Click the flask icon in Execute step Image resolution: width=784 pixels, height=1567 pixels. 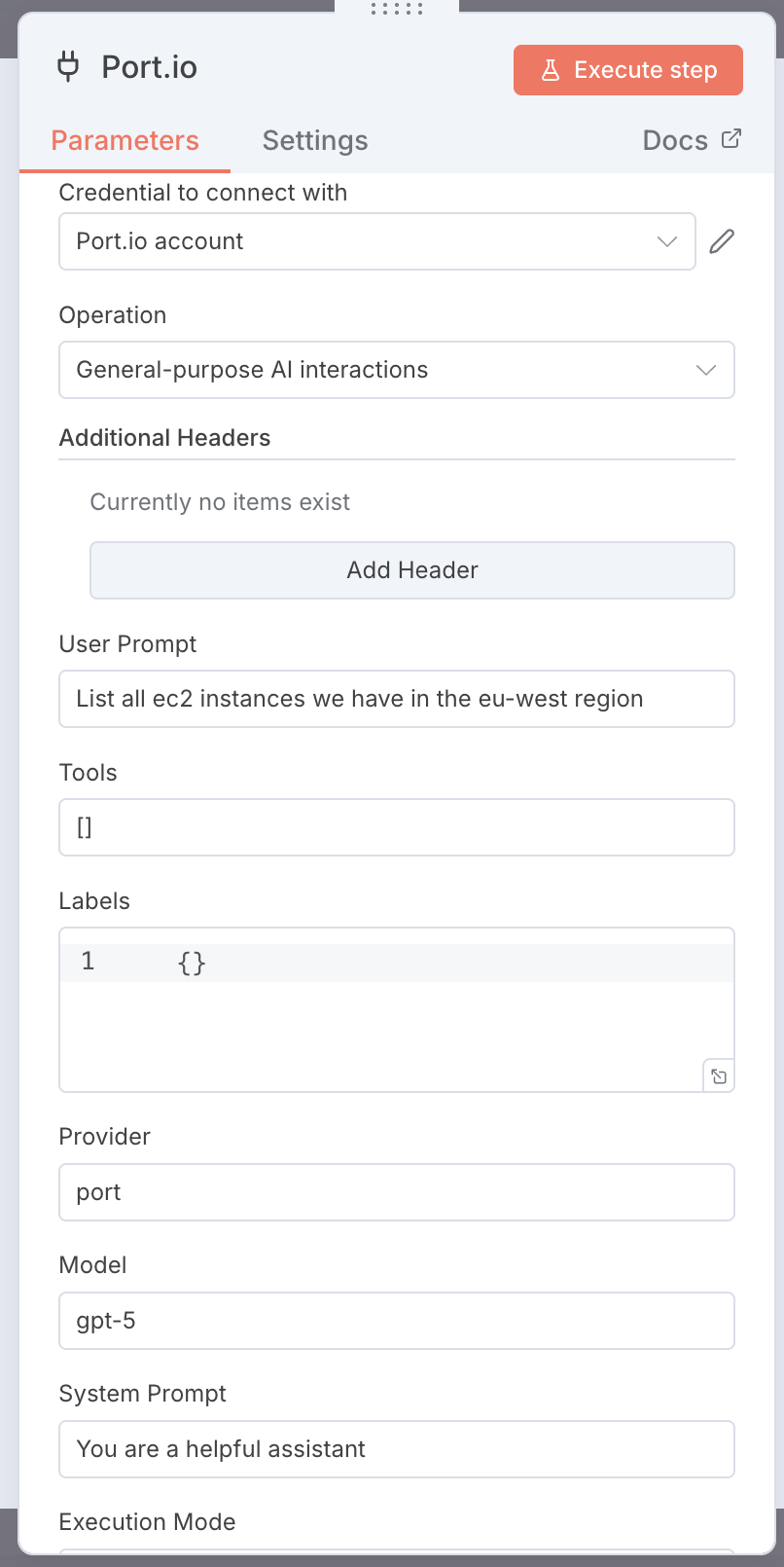click(551, 70)
